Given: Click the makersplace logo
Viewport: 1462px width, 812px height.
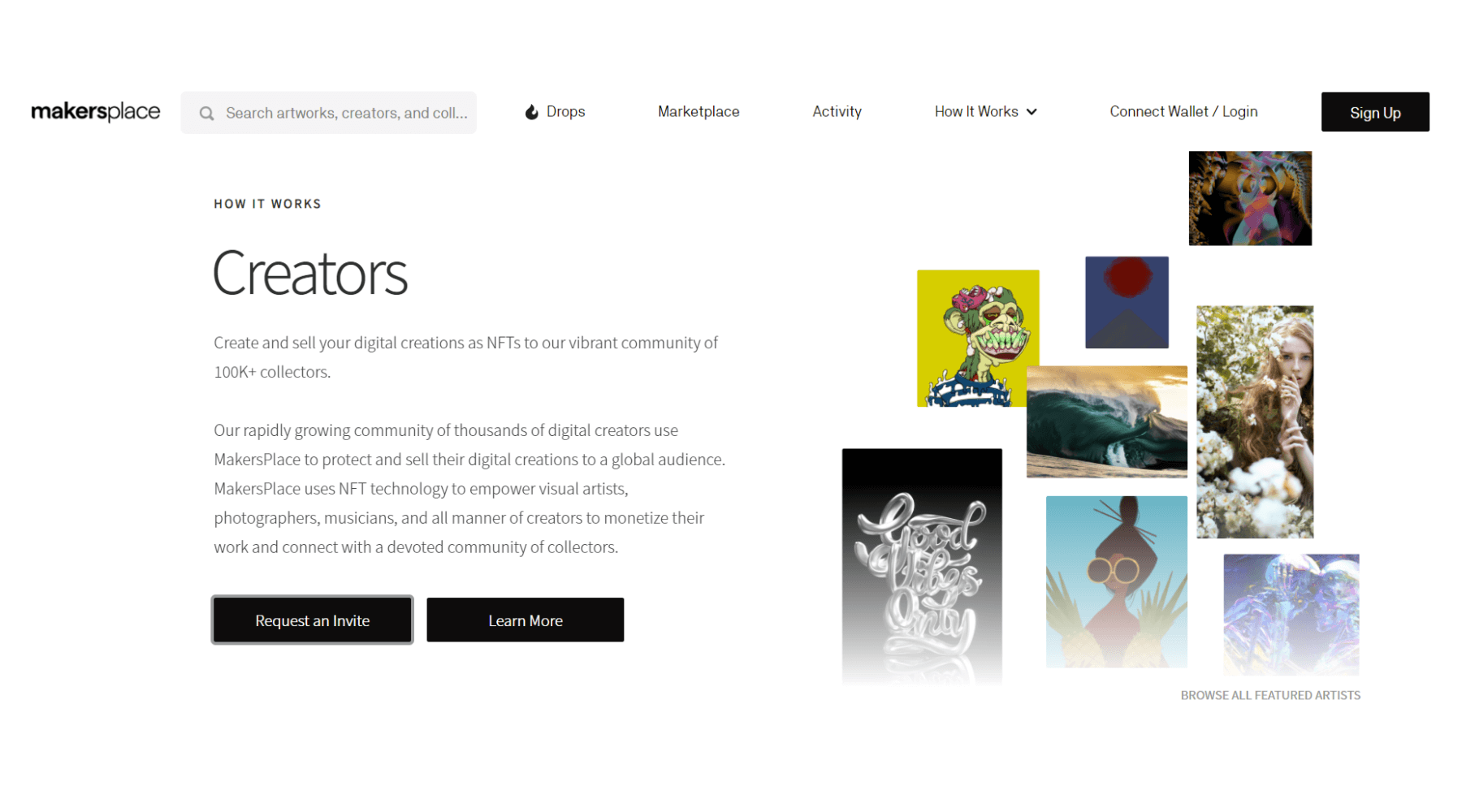Looking at the screenshot, I should point(96,111).
